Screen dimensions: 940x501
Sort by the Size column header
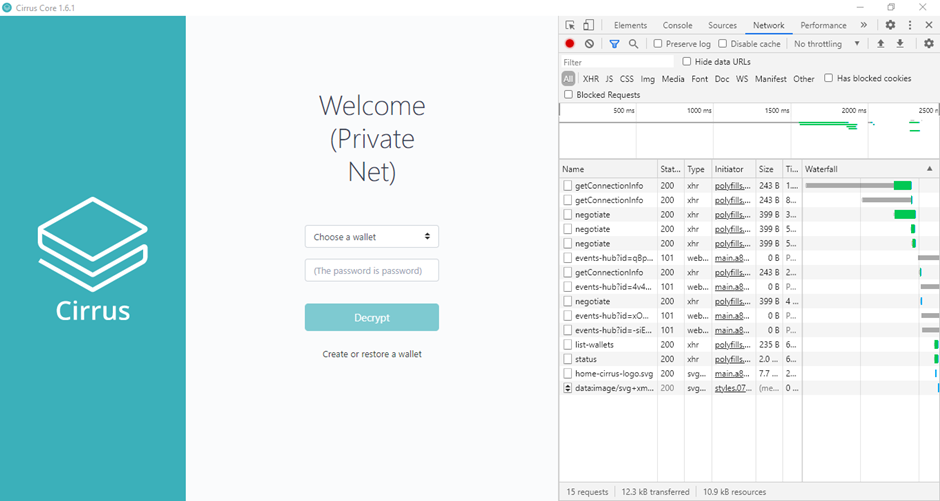point(769,169)
